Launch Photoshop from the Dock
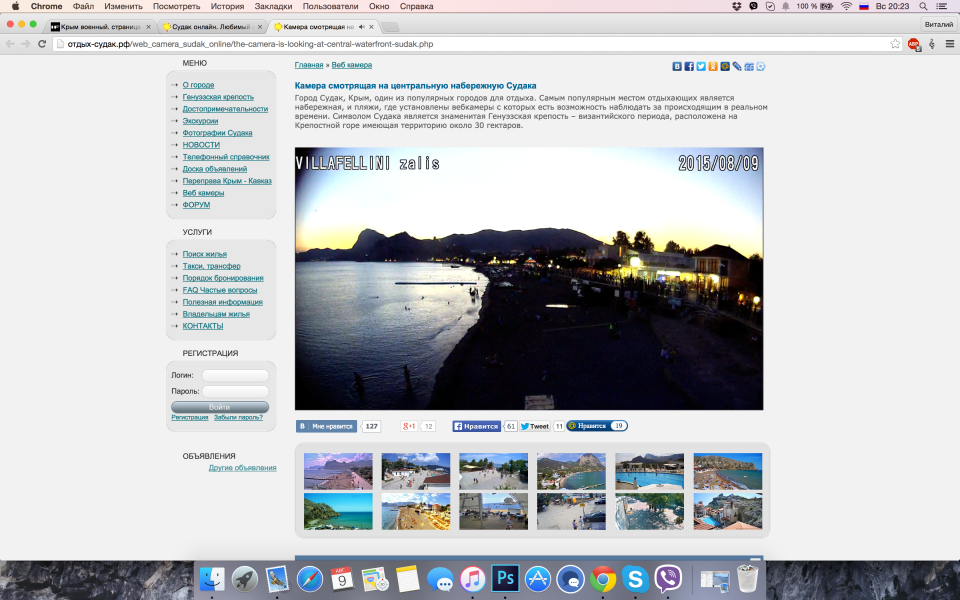The height and width of the screenshot is (600, 960). [x=505, y=578]
